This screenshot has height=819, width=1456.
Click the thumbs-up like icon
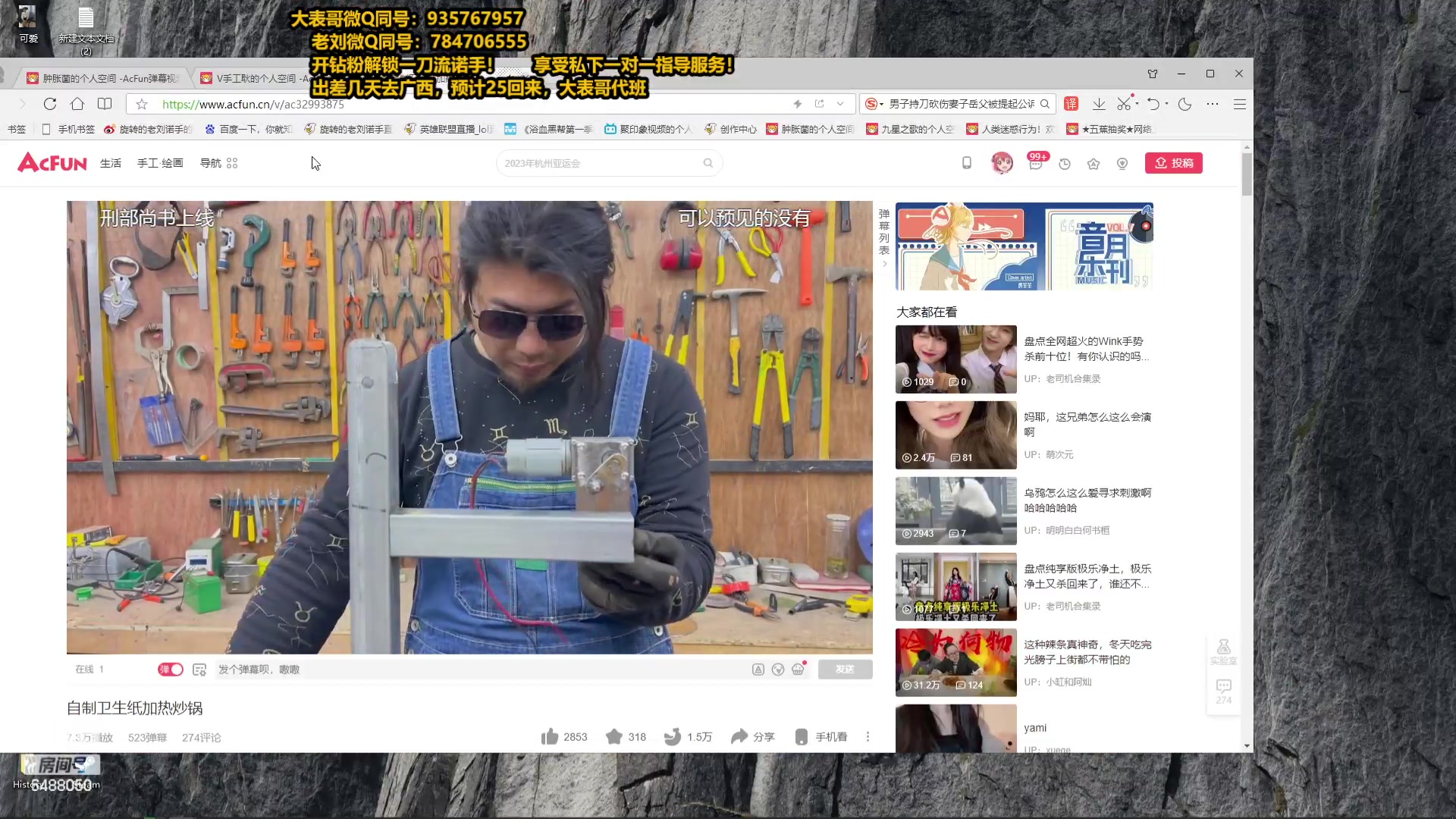(550, 736)
